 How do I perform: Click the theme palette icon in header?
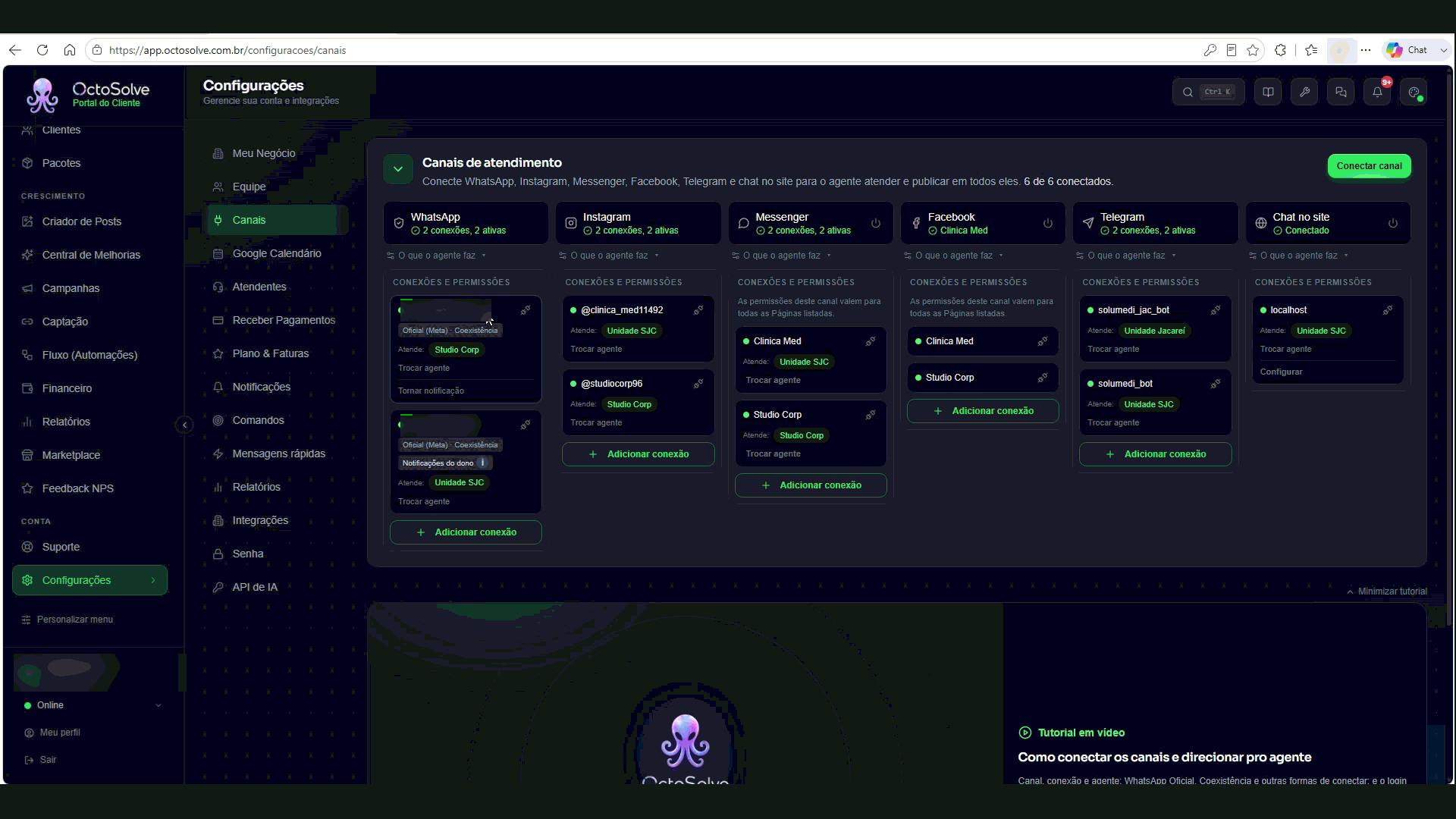pos(1414,93)
